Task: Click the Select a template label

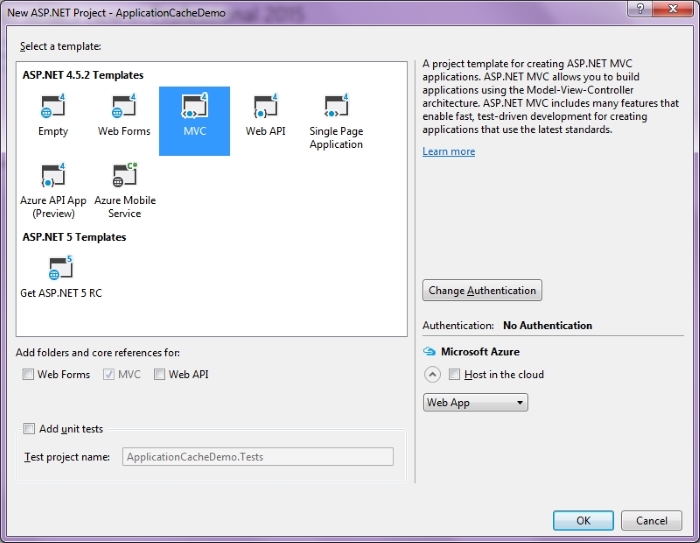Action: click(x=60, y=46)
